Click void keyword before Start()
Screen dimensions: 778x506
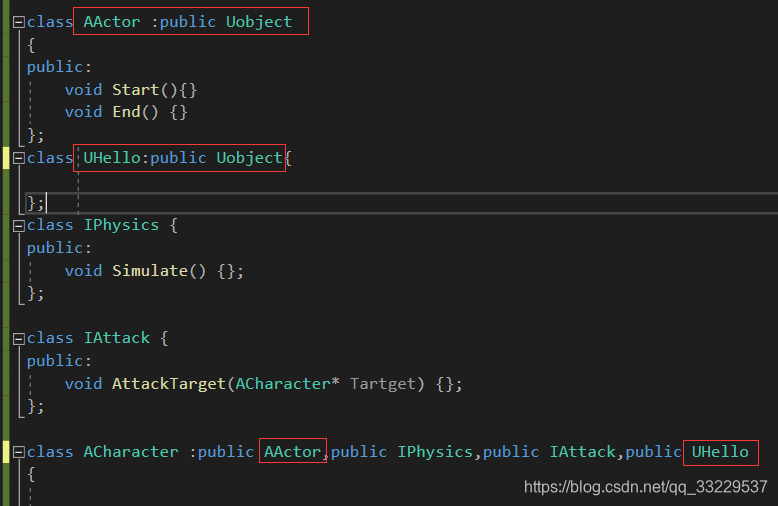tap(83, 90)
